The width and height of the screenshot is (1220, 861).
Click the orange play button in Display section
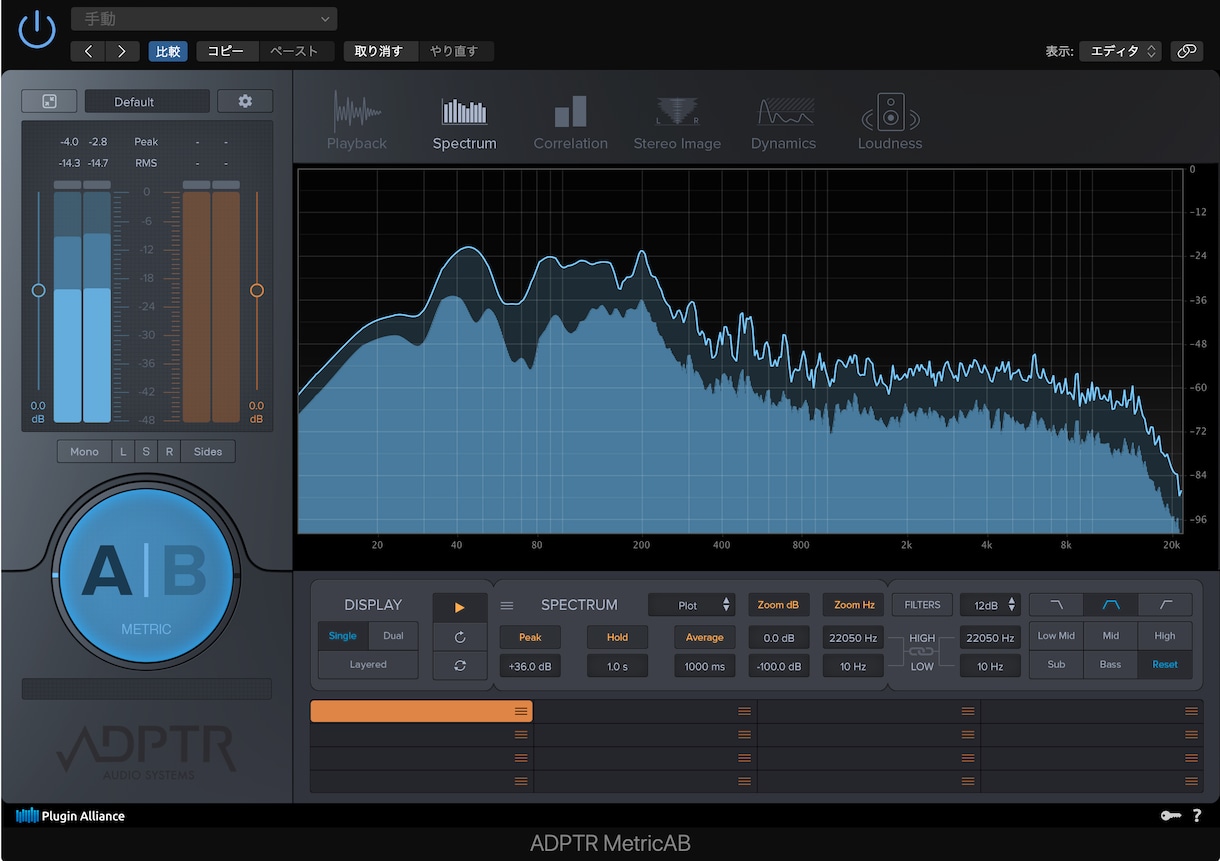point(460,607)
